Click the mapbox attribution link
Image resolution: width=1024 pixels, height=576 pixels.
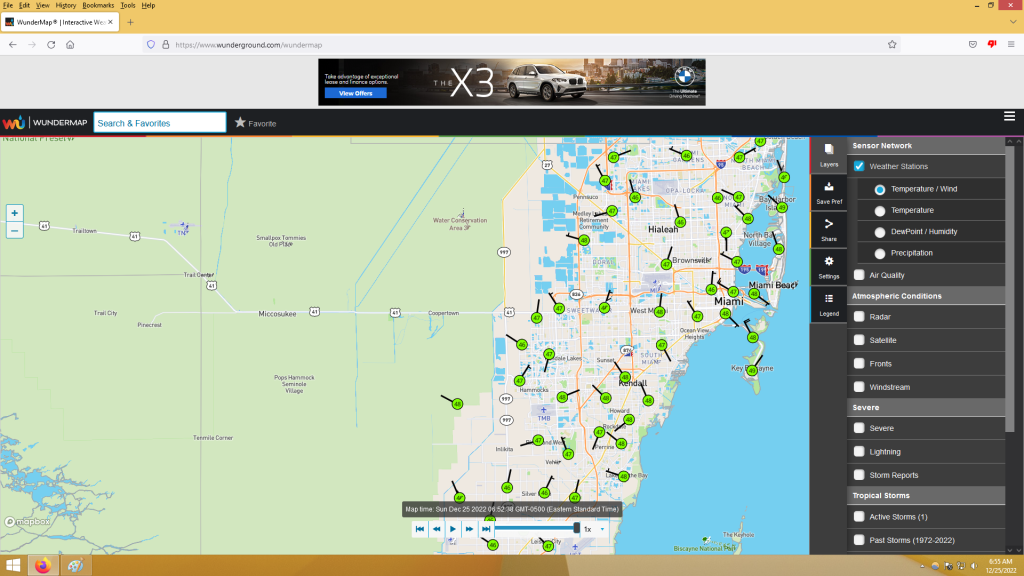[27, 522]
